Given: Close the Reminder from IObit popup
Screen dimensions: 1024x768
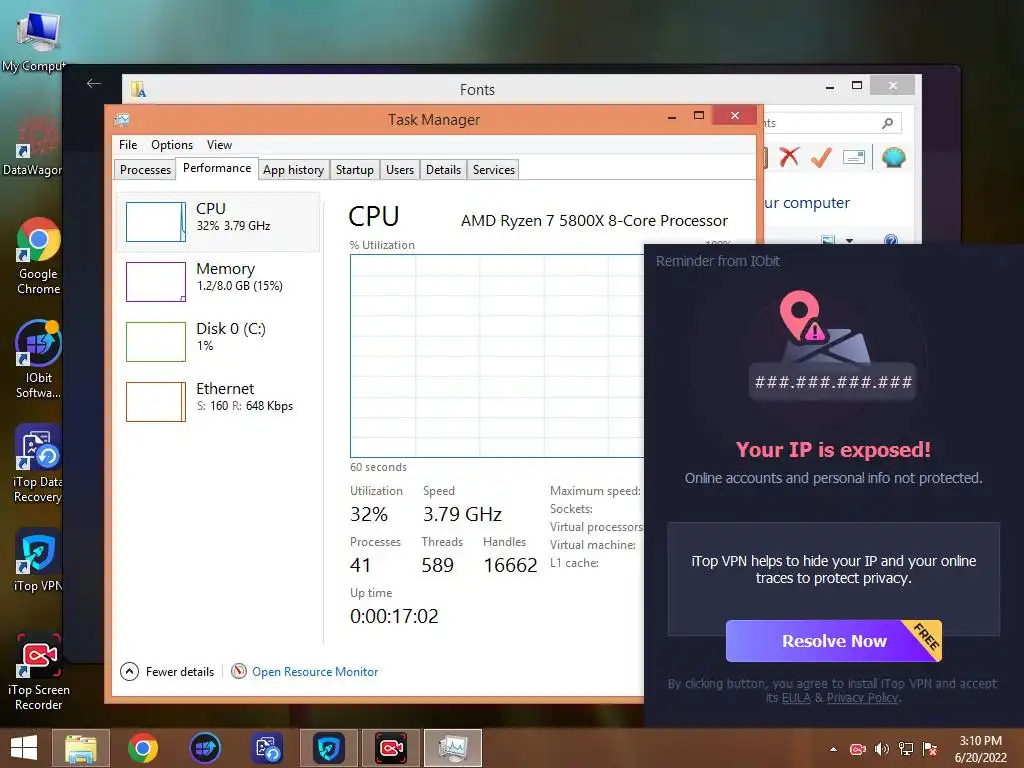Looking at the screenshot, I should (1004, 261).
